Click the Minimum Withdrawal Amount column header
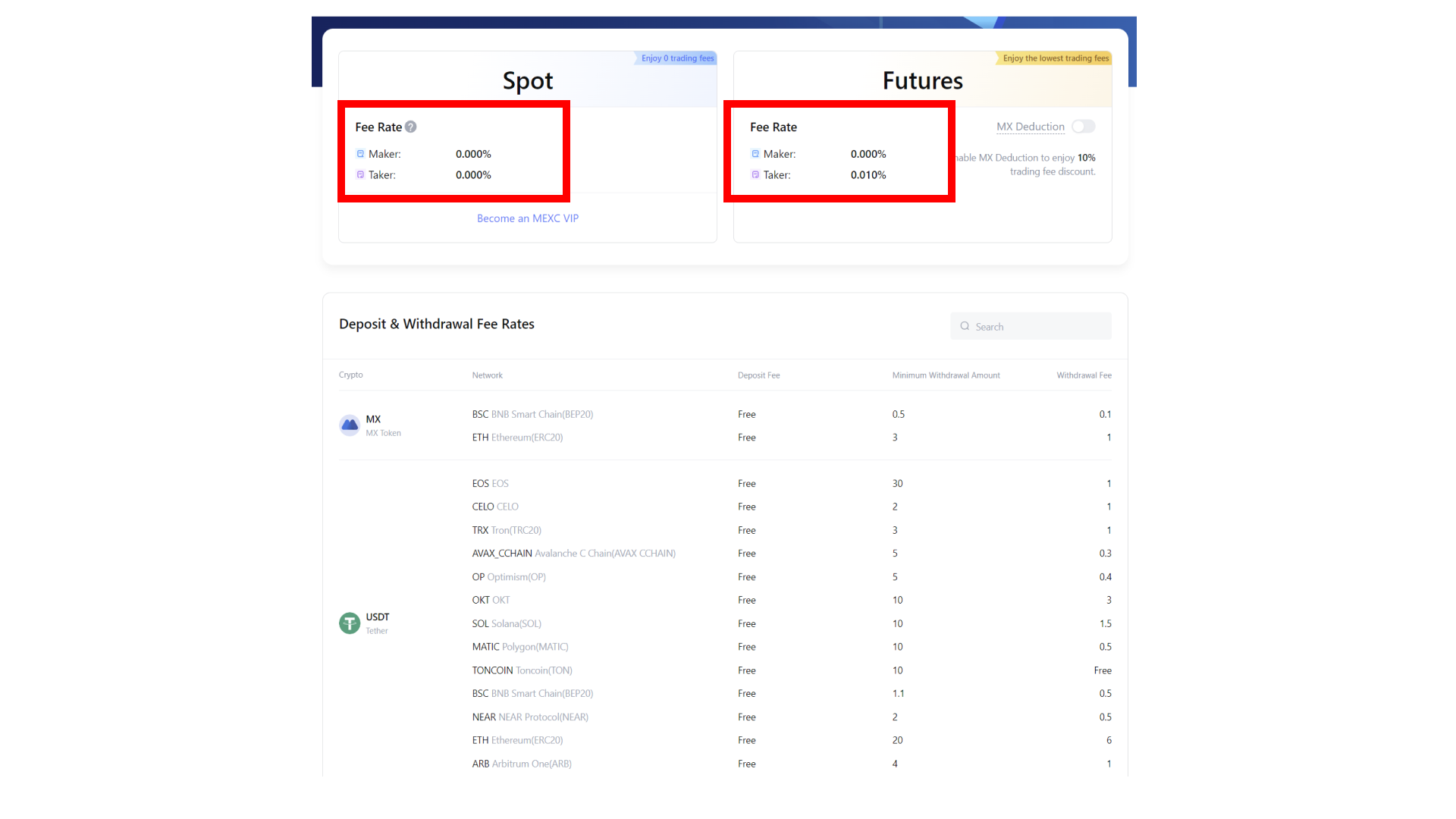The height and width of the screenshot is (819, 1456). click(x=946, y=375)
